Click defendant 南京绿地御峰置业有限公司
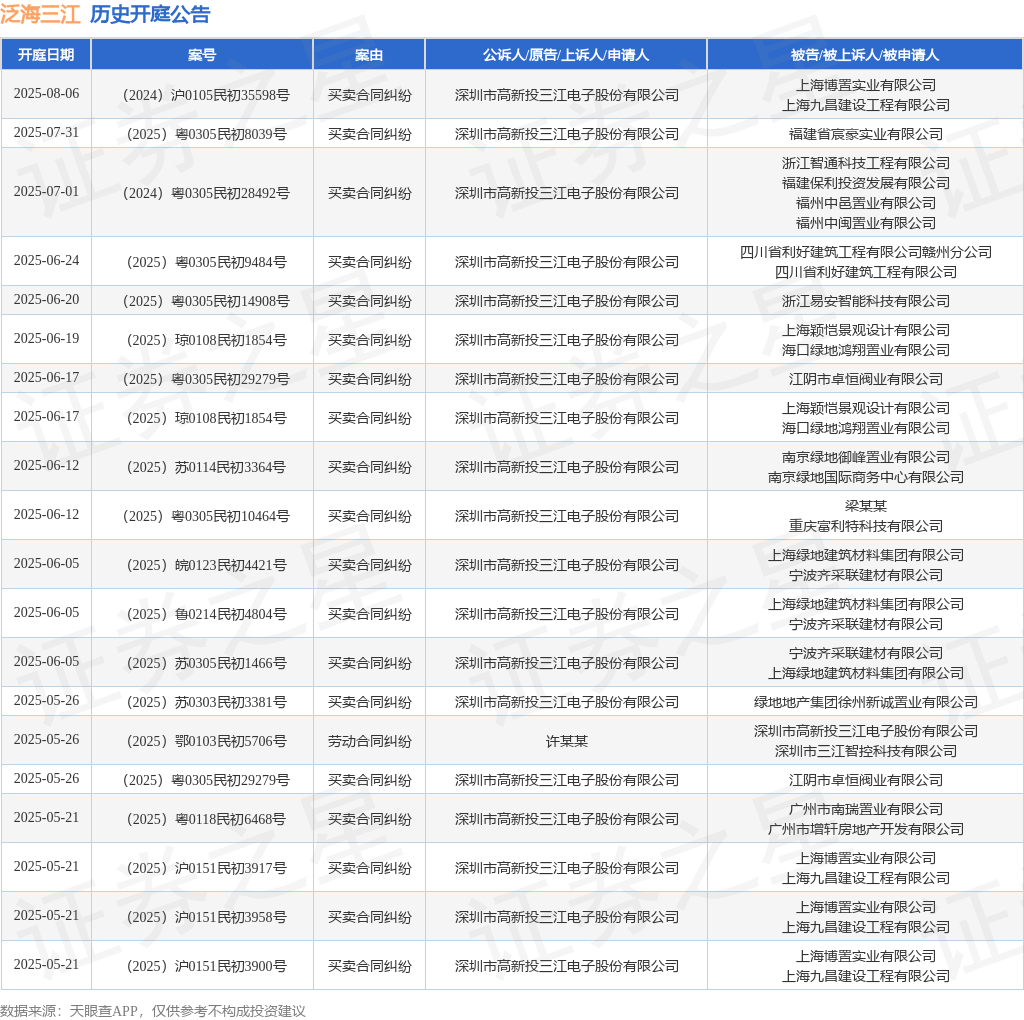The width and height of the screenshot is (1024, 1020). coord(865,458)
